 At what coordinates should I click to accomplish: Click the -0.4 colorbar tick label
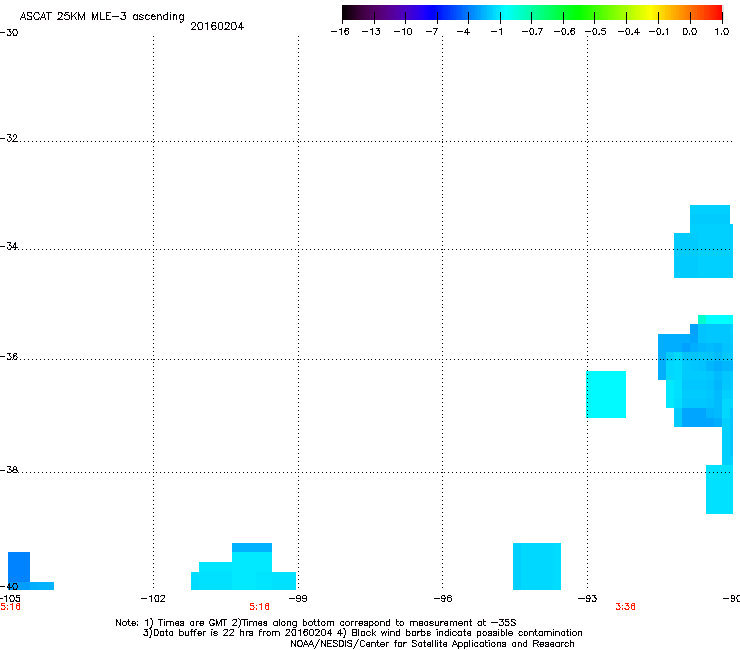pyautogui.click(x=629, y=32)
